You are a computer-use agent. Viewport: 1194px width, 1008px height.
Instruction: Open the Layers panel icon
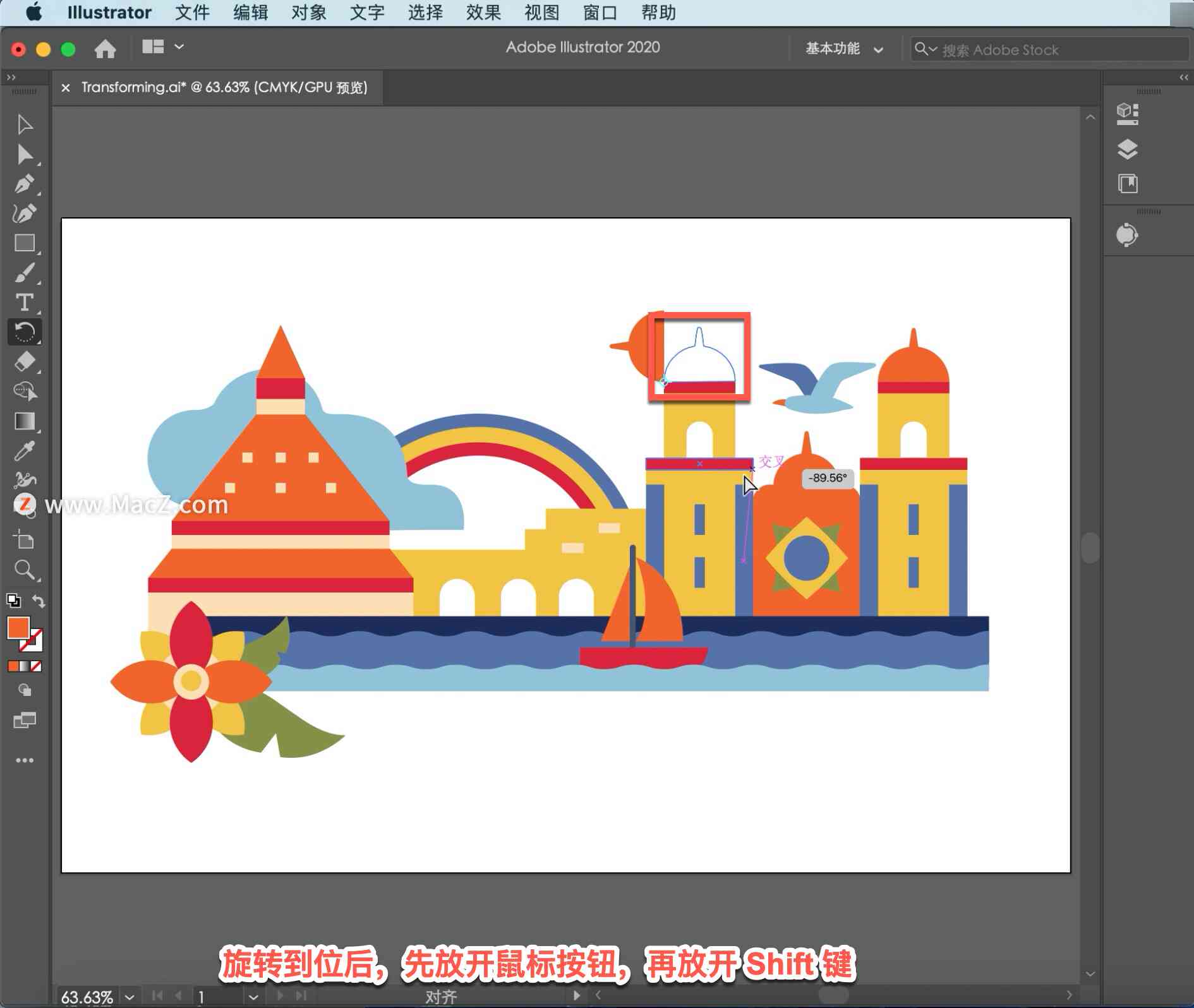pos(1128,150)
